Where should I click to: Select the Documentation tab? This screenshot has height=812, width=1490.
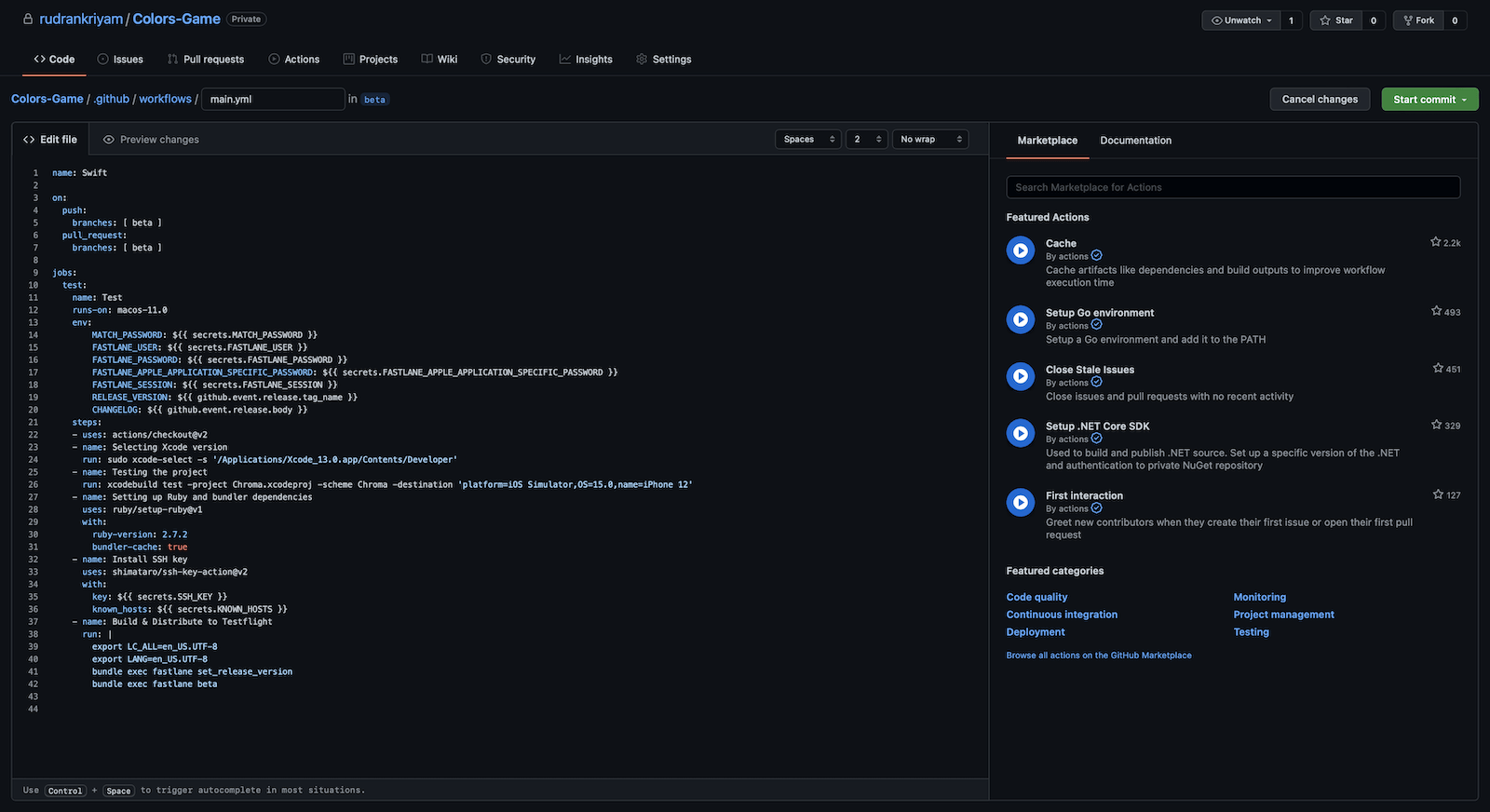pos(1136,141)
